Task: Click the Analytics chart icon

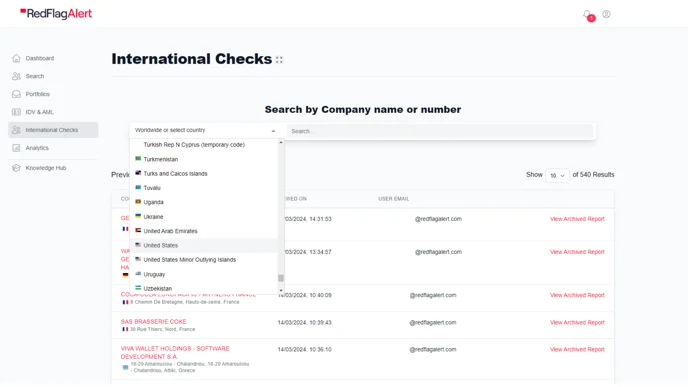Action: tap(16, 148)
